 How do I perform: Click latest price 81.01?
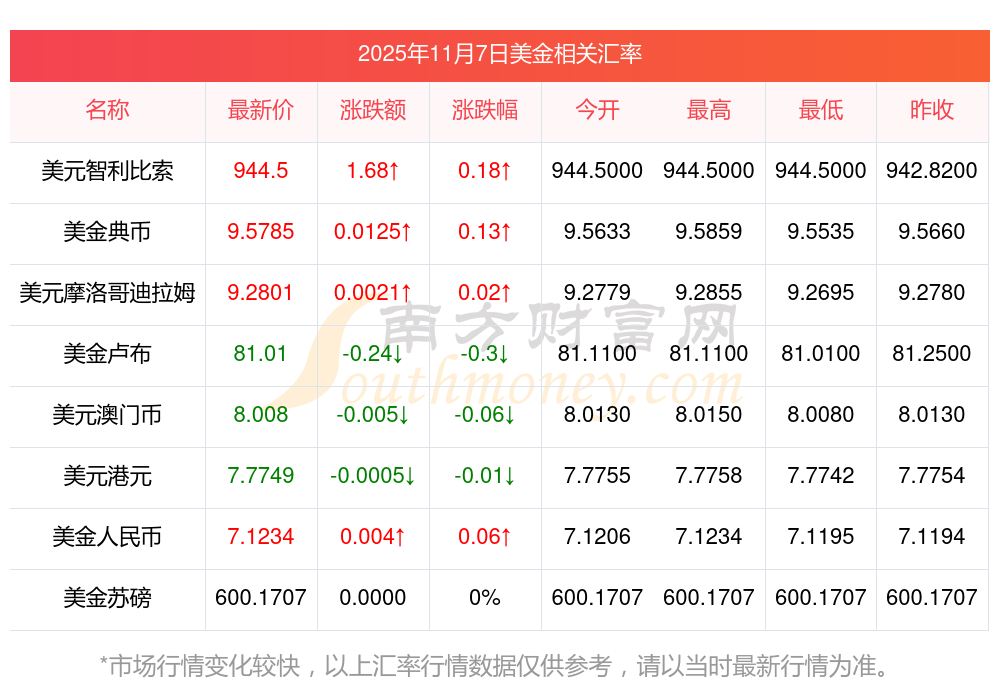point(260,353)
